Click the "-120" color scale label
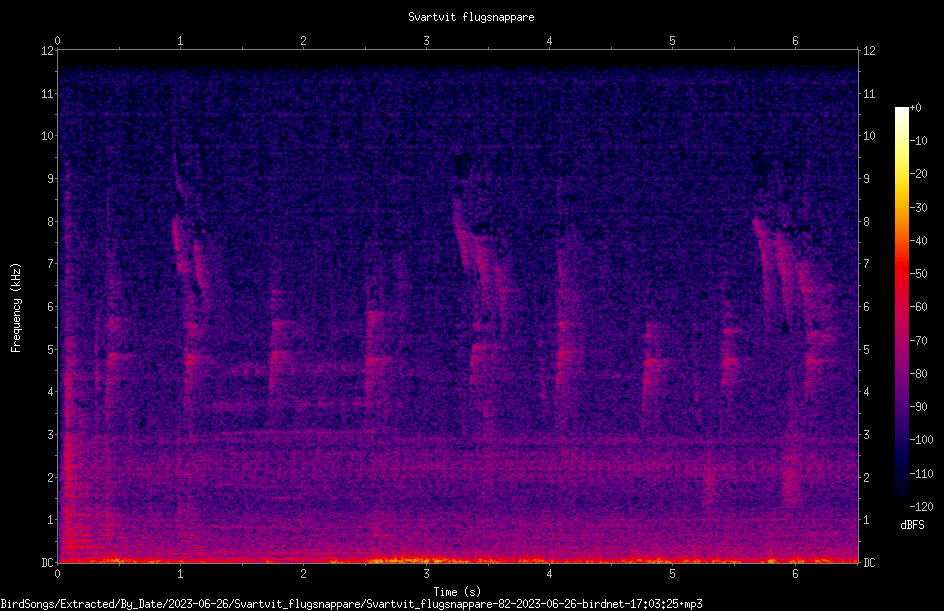 click(921, 507)
